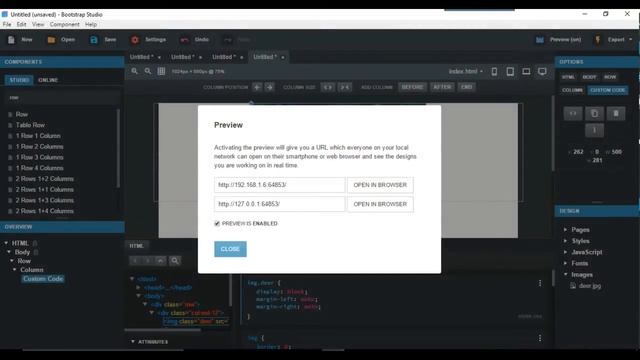Image resolution: width=640 pixels, height=360 pixels.
Task: Click the expand column size icon
Action: tap(328, 87)
